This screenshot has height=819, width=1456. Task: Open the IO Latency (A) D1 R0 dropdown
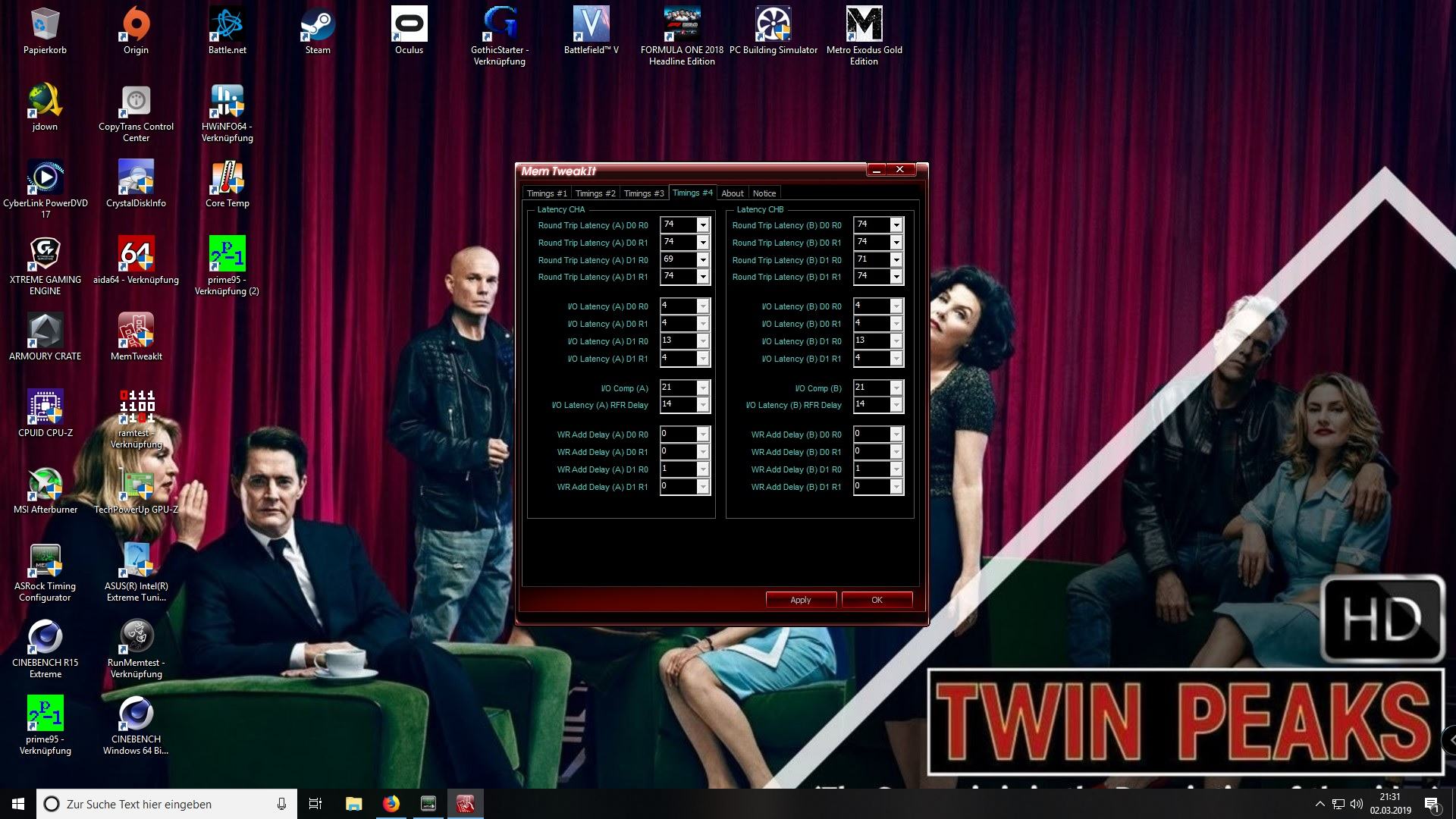coord(703,341)
